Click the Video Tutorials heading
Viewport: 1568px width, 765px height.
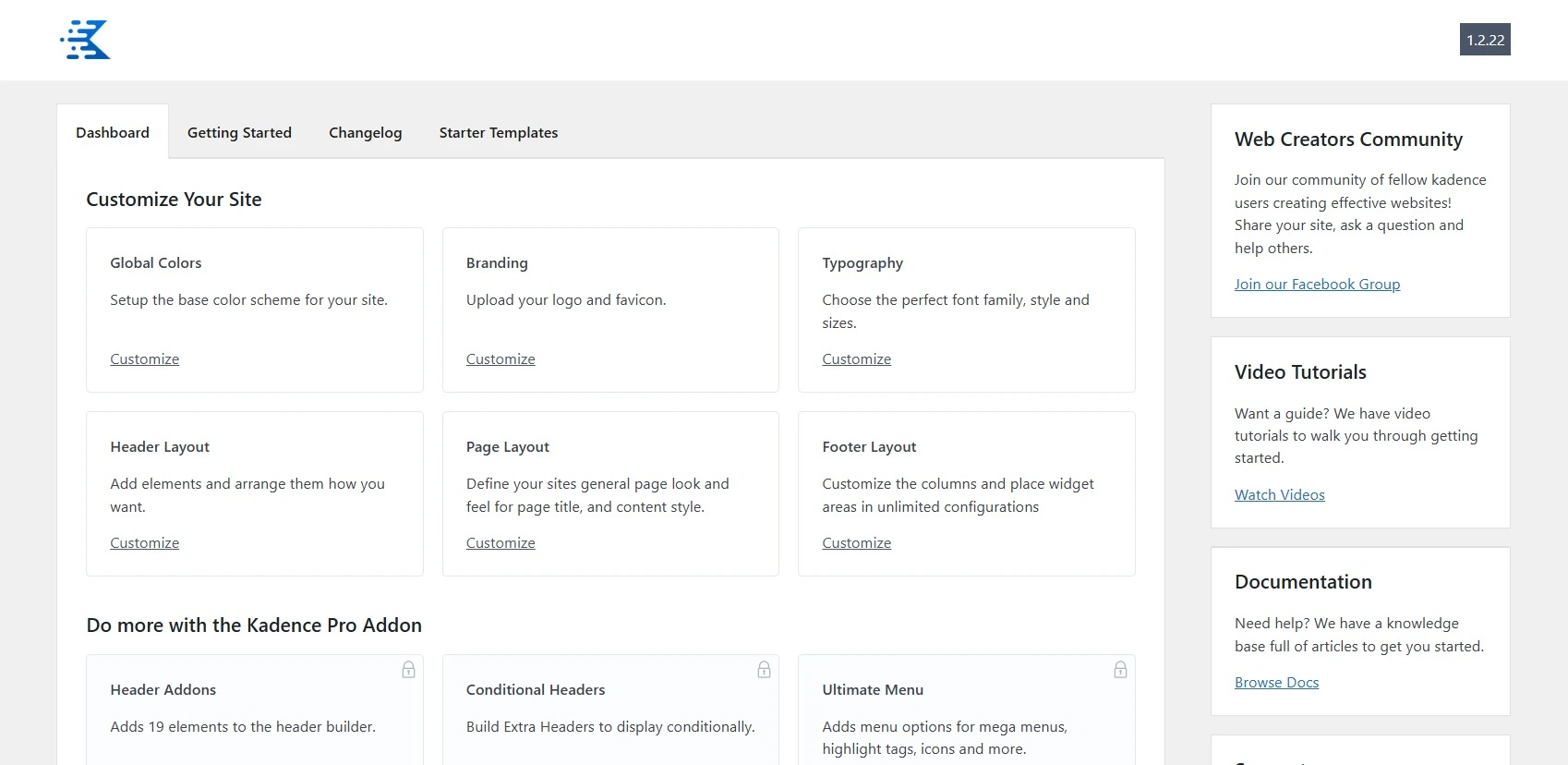pos(1300,372)
